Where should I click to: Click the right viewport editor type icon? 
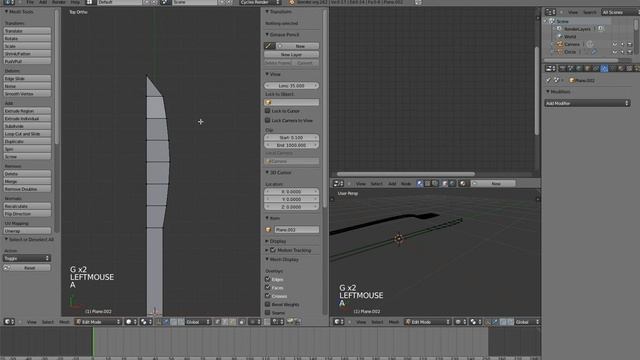coord(339,322)
